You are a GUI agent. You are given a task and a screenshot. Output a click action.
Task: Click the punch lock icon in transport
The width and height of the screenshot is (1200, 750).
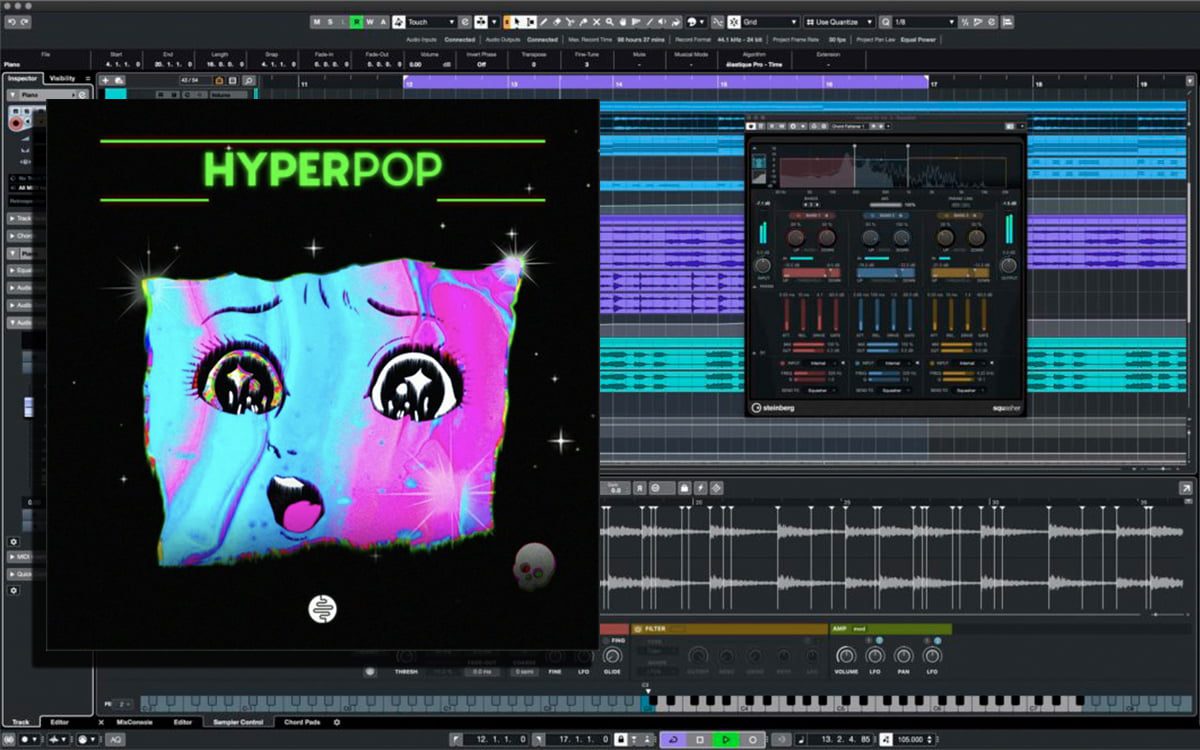(x=621, y=739)
